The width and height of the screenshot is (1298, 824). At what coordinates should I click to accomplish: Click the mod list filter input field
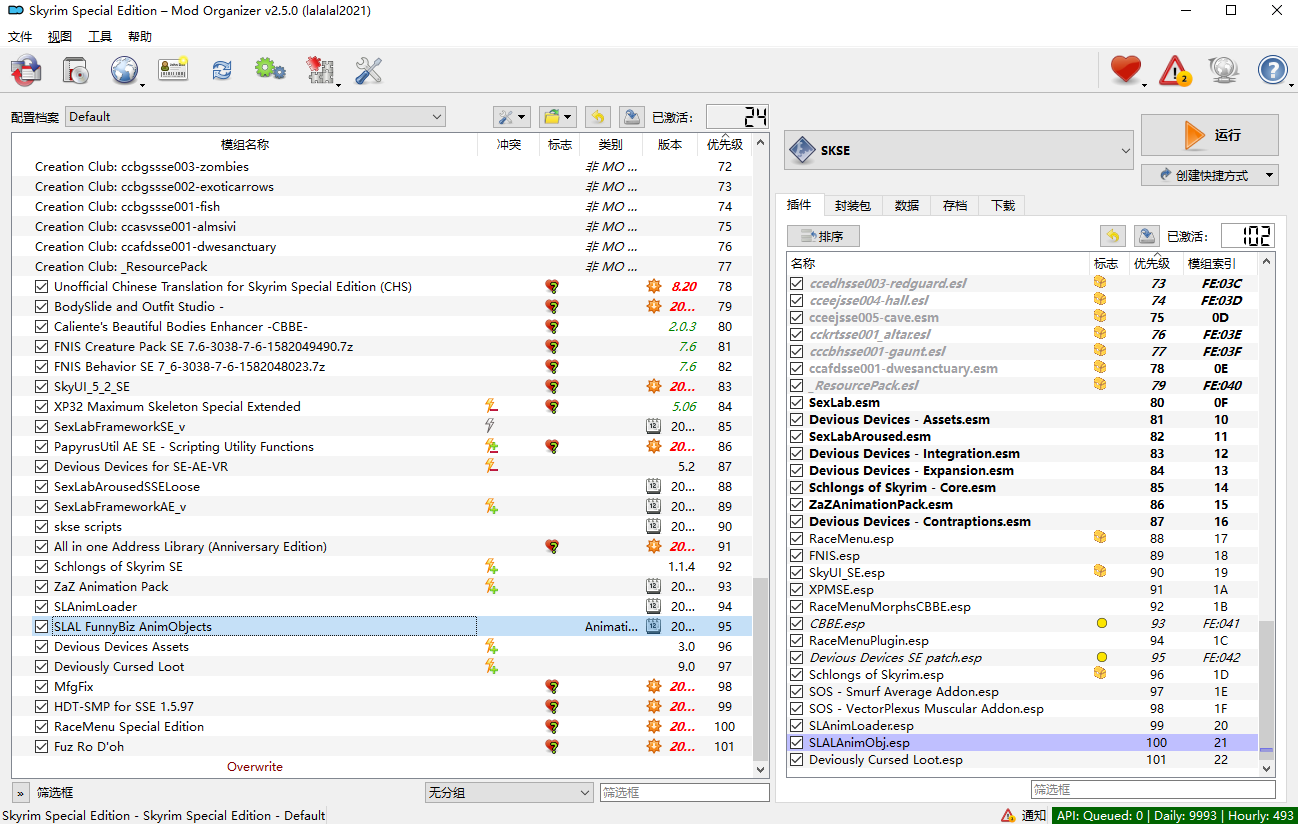(x=684, y=792)
